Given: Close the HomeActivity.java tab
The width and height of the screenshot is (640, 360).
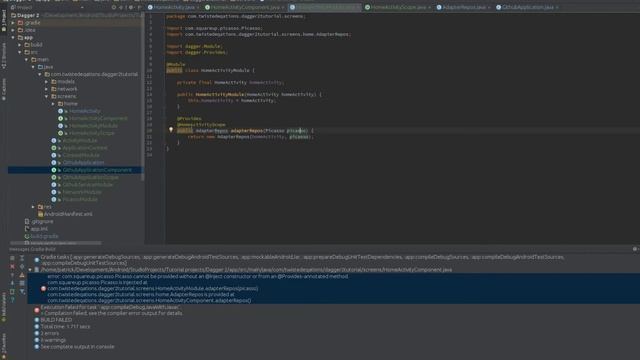Looking at the screenshot, I should pos(198,7).
